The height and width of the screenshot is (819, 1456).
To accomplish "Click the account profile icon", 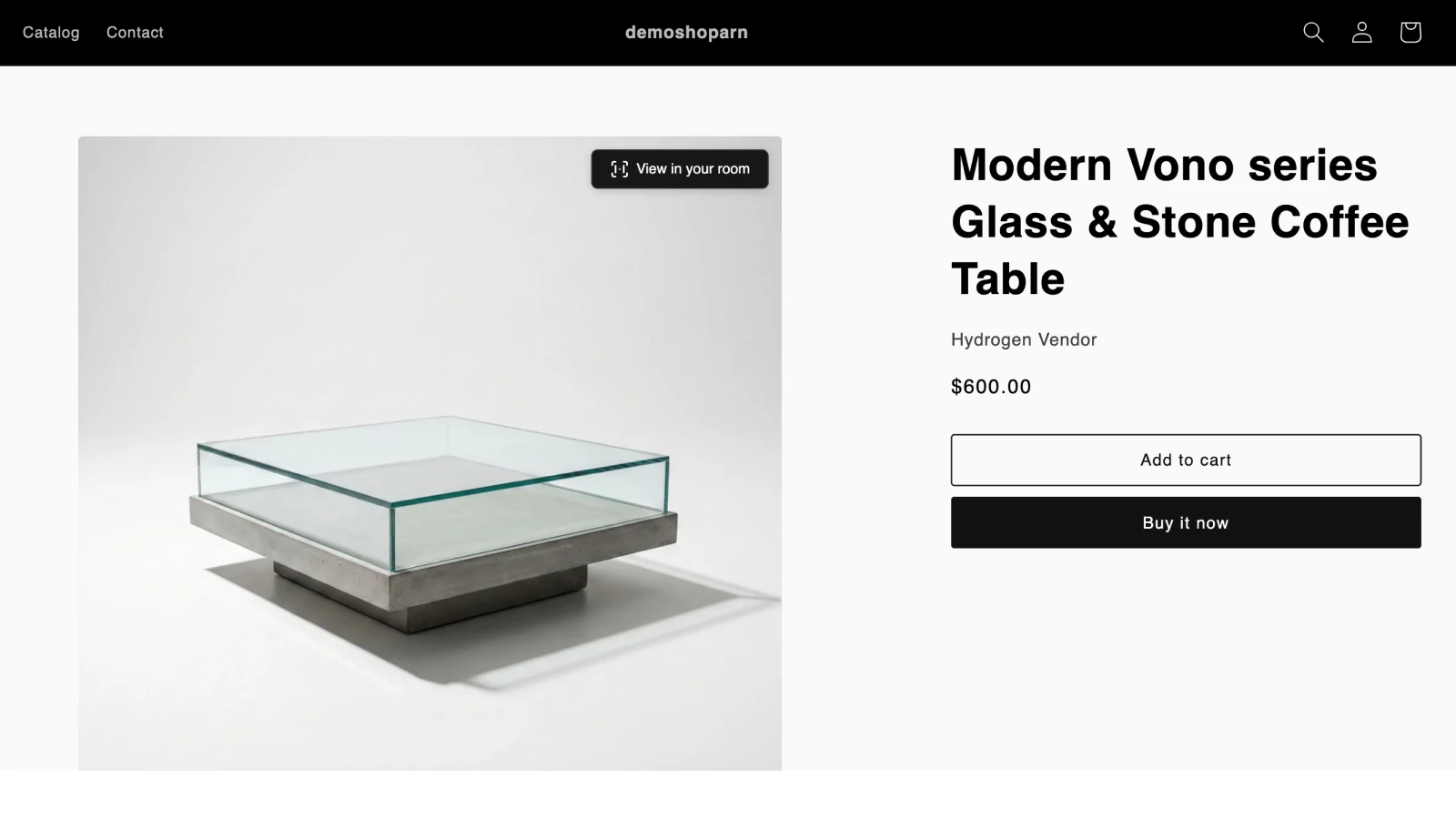I will click(x=1361, y=33).
